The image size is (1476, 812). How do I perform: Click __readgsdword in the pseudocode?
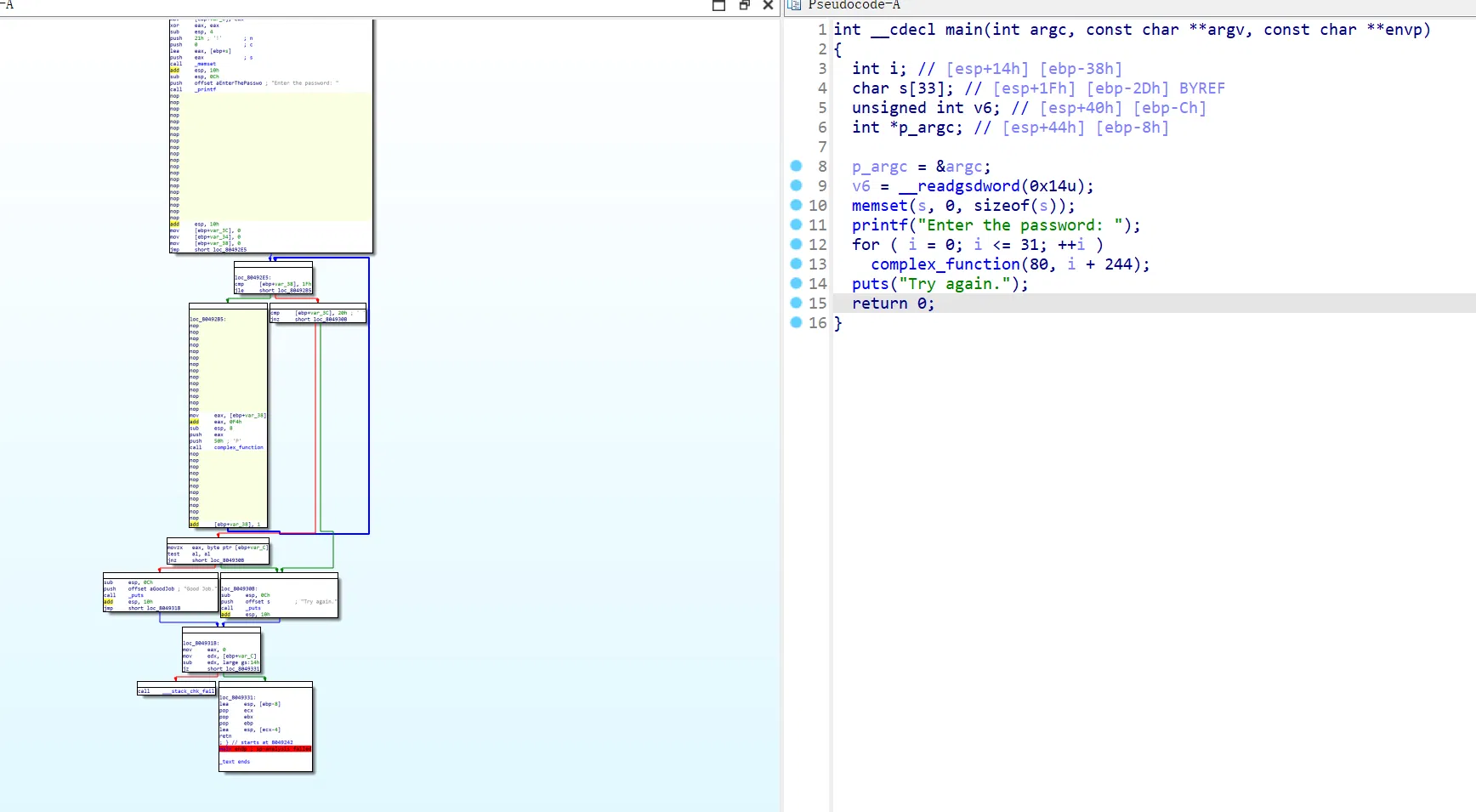coord(959,186)
